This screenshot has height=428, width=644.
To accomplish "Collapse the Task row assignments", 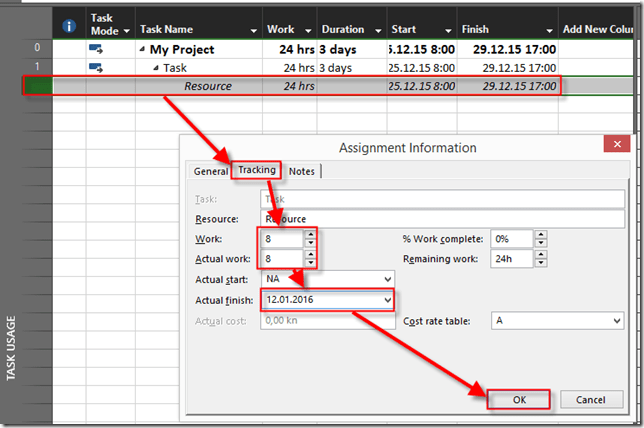I will coord(156,67).
